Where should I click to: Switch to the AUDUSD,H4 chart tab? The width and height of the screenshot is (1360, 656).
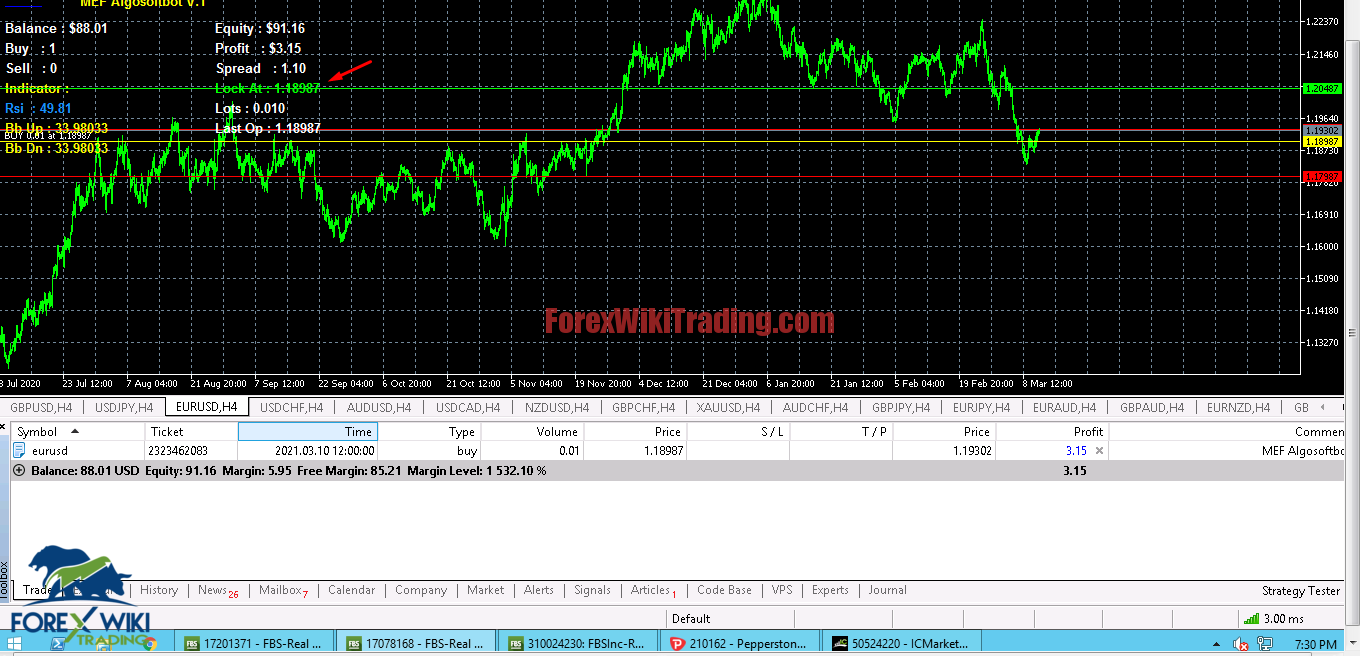378,408
